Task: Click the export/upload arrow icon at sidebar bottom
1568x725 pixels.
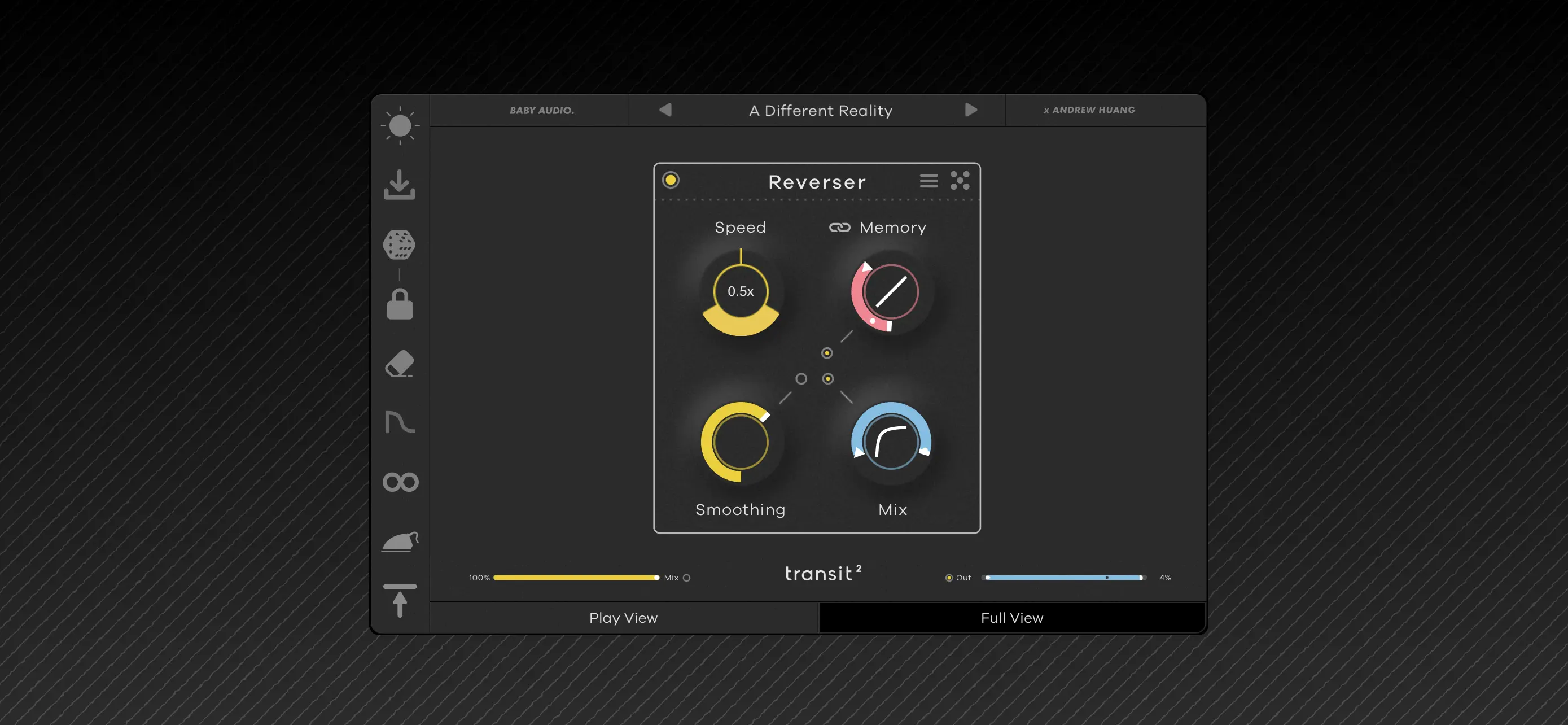Action: pyautogui.click(x=400, y=600)
